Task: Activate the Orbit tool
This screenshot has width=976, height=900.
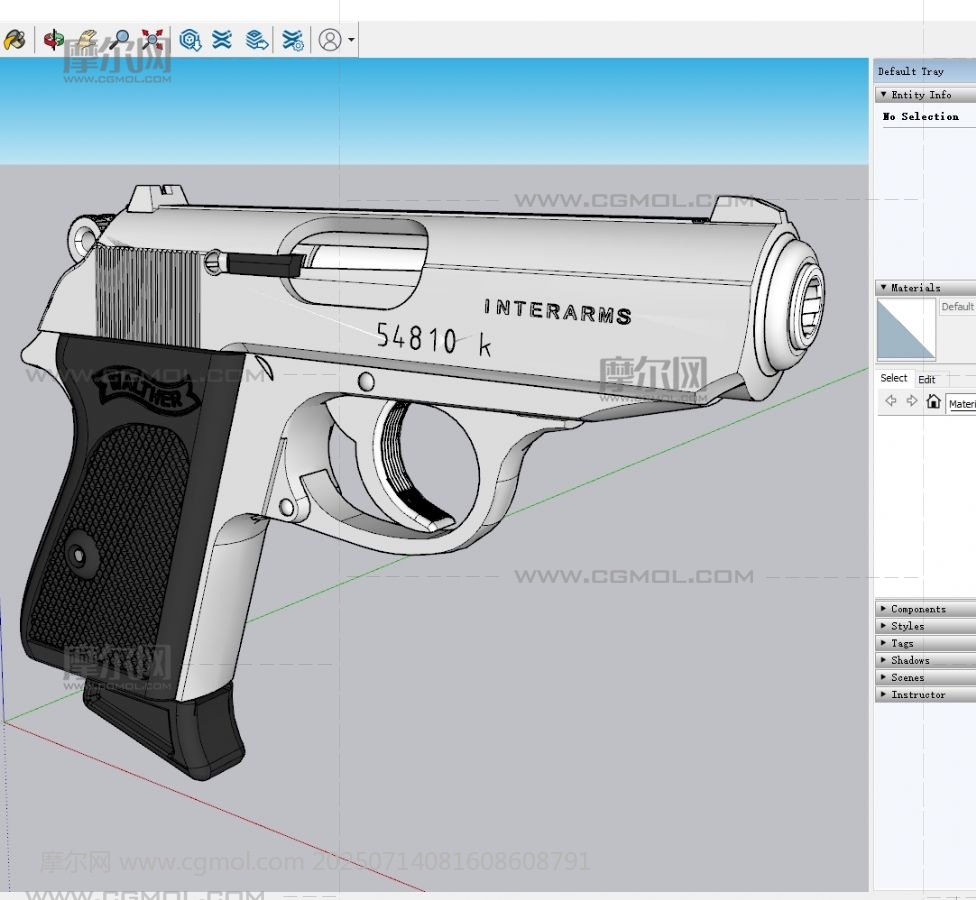Action: [54, 40]
